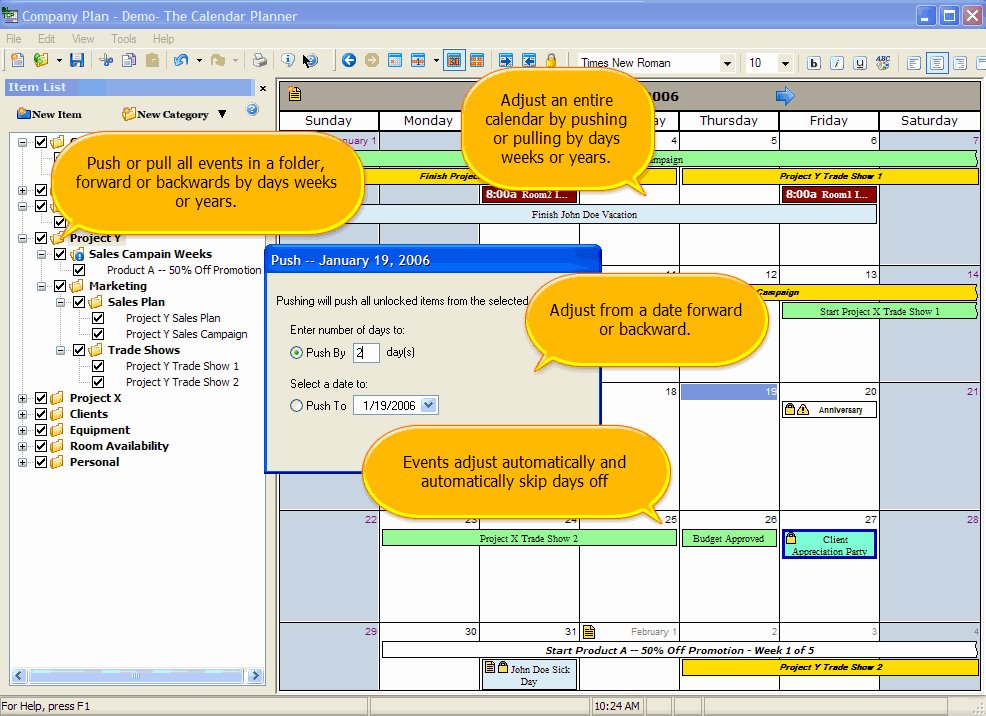Open the Edit menu
The height and width of the screenshot is (716, 986).
pyautogui.click(x=47, y=39)
